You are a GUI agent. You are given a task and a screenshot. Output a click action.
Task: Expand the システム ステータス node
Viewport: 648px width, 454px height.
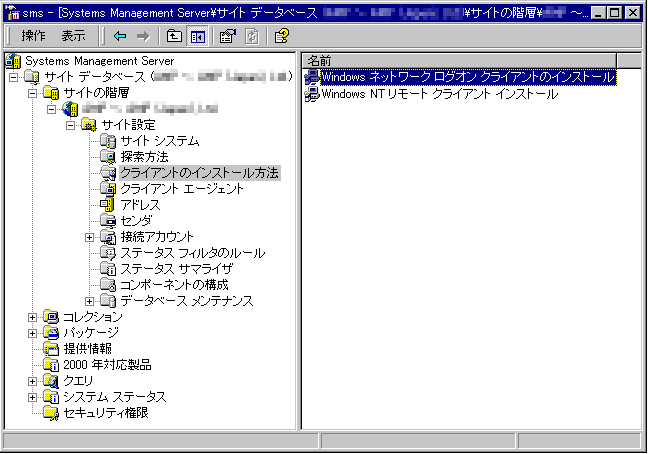(x=32, y=397)
